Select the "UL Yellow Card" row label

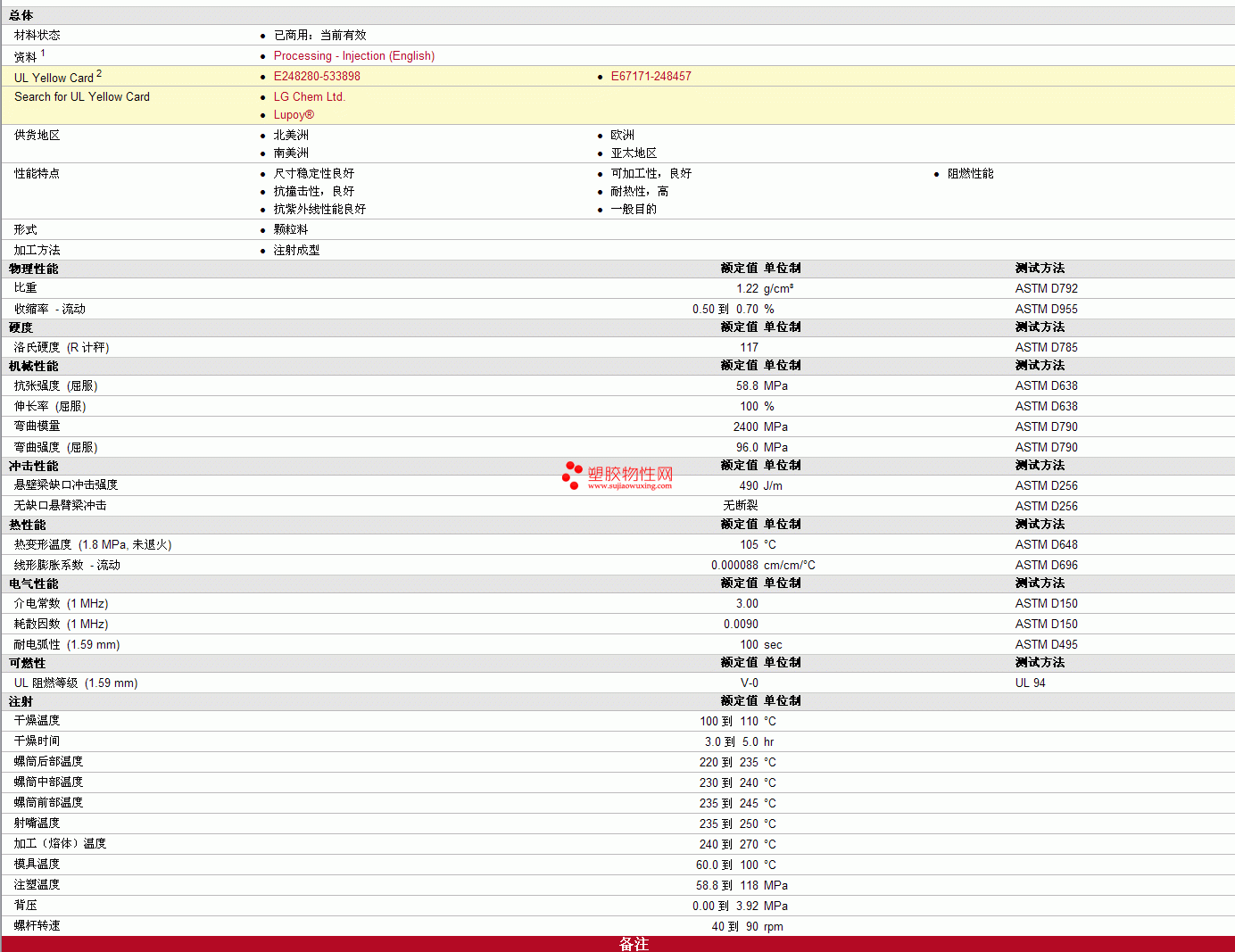(x=54, y=78)
